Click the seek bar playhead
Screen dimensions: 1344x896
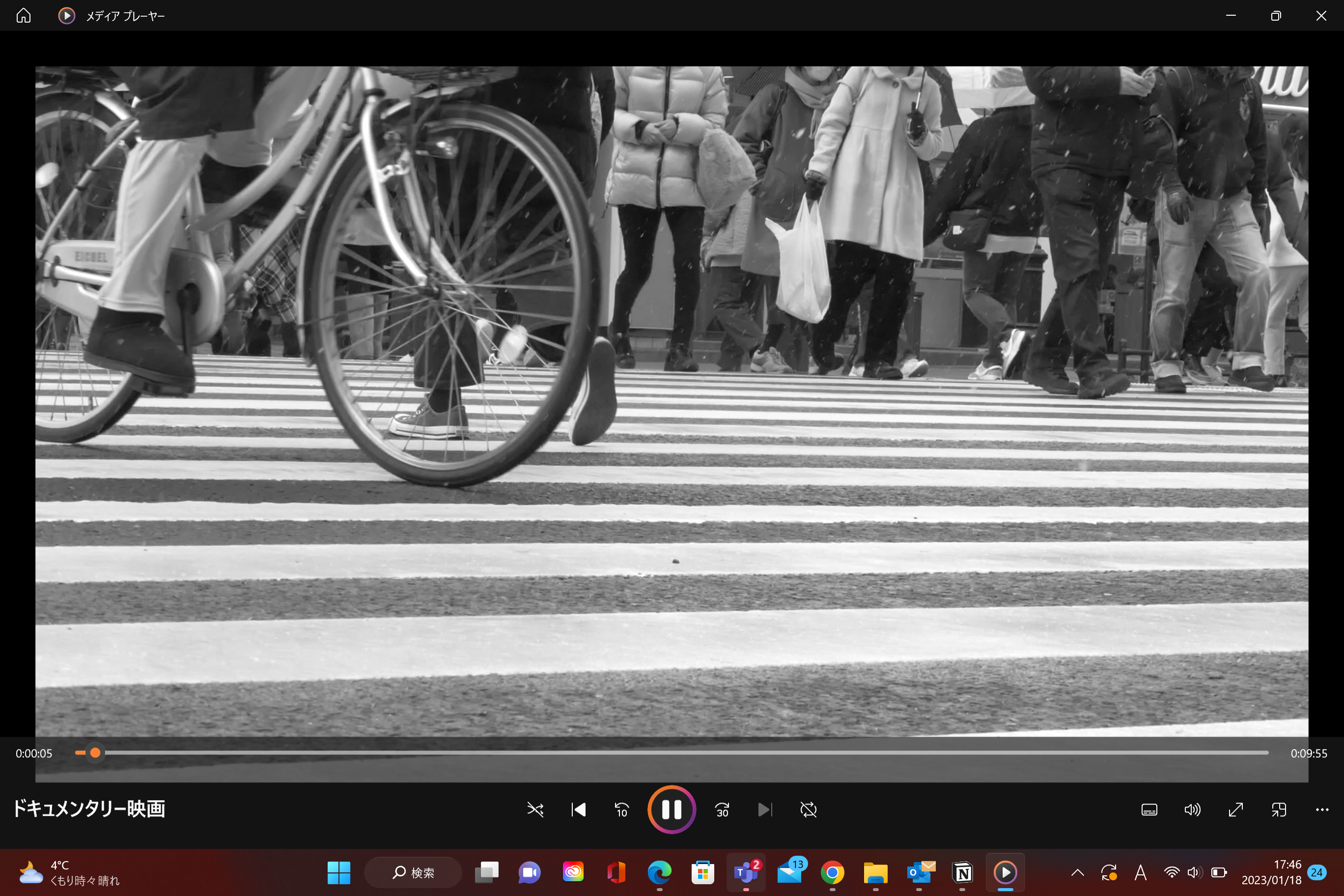[x=95, y=753]
